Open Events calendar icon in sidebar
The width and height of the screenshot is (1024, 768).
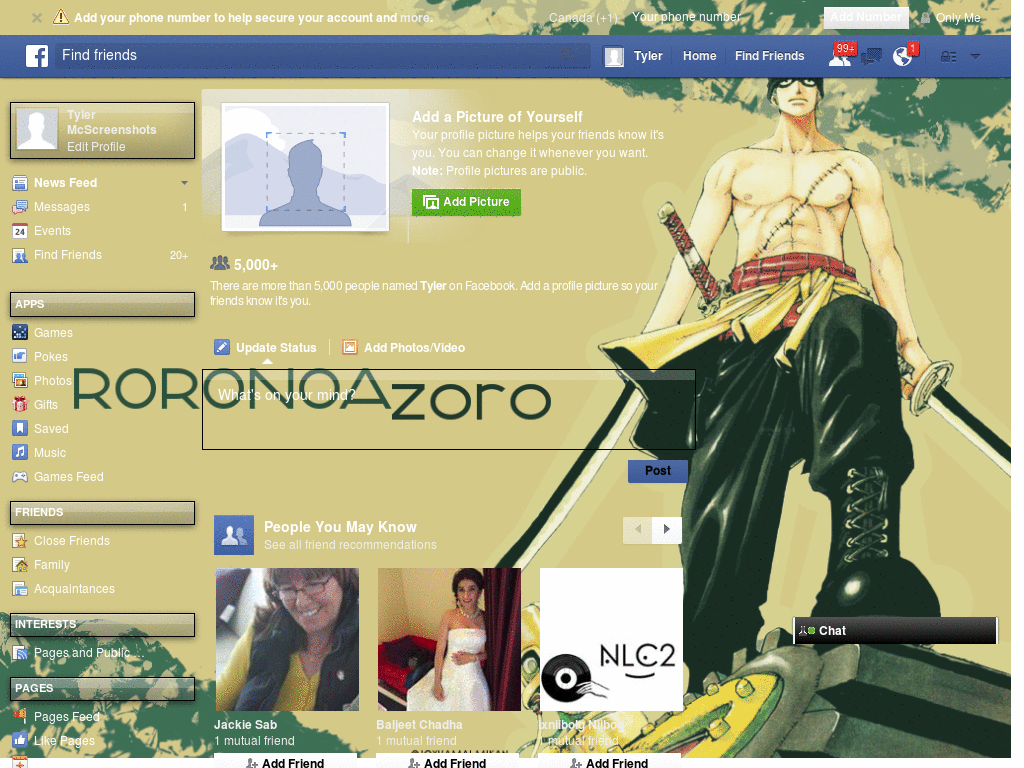[20, 231]
